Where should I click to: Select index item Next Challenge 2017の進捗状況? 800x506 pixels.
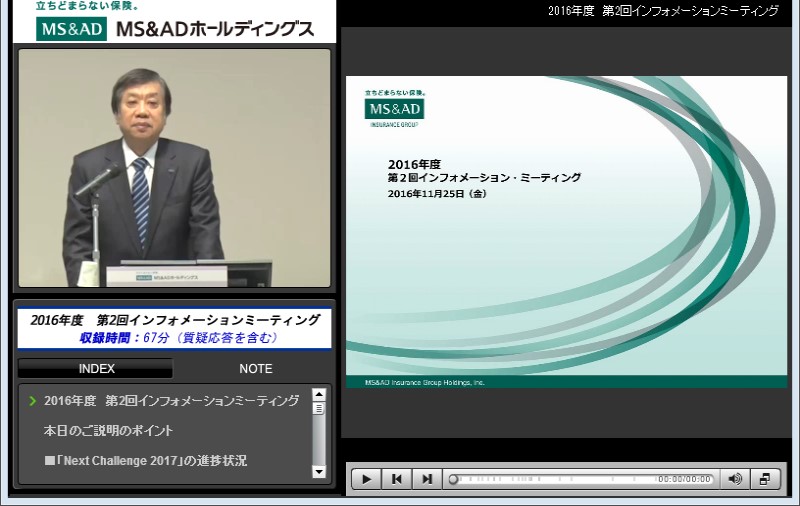point(146,461)
